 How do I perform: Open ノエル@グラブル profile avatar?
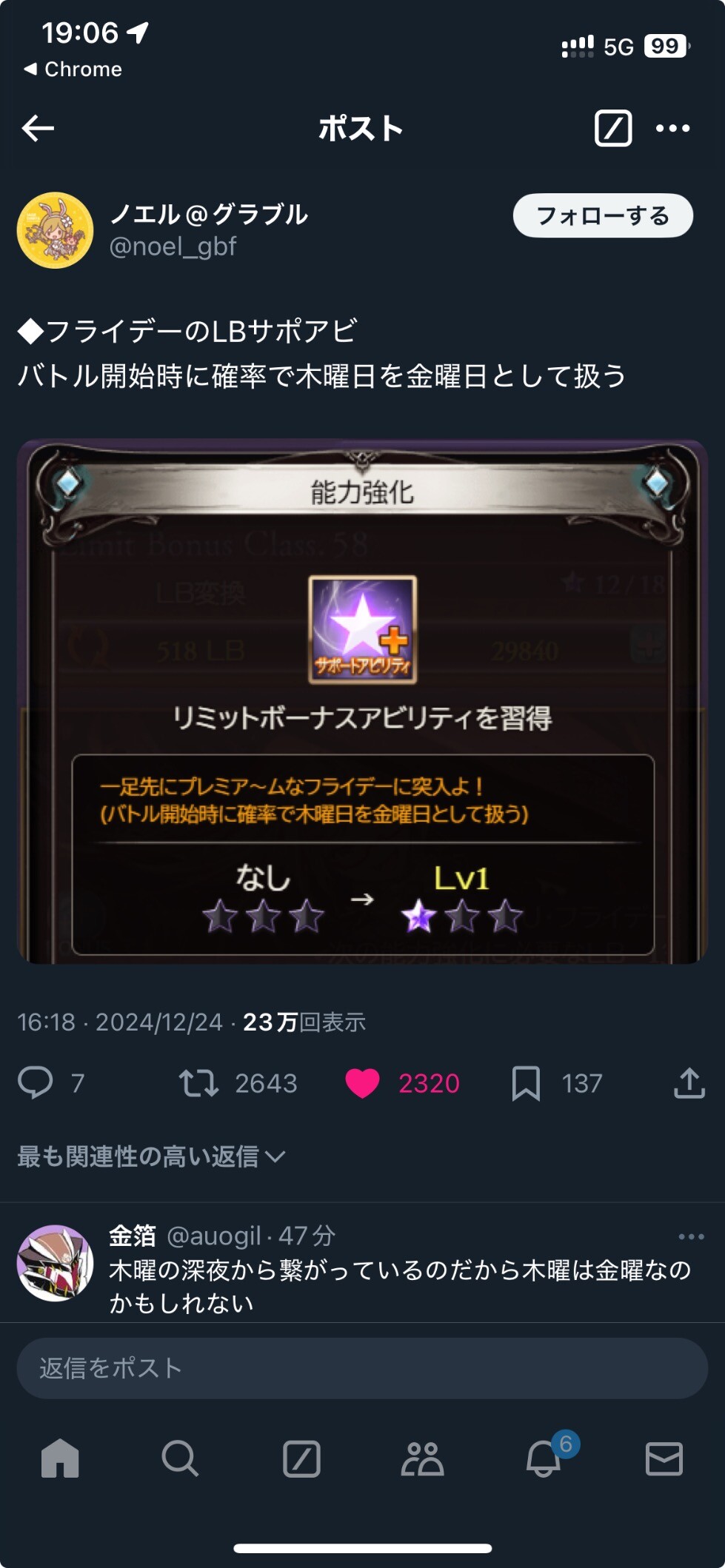tap(55, 230)
